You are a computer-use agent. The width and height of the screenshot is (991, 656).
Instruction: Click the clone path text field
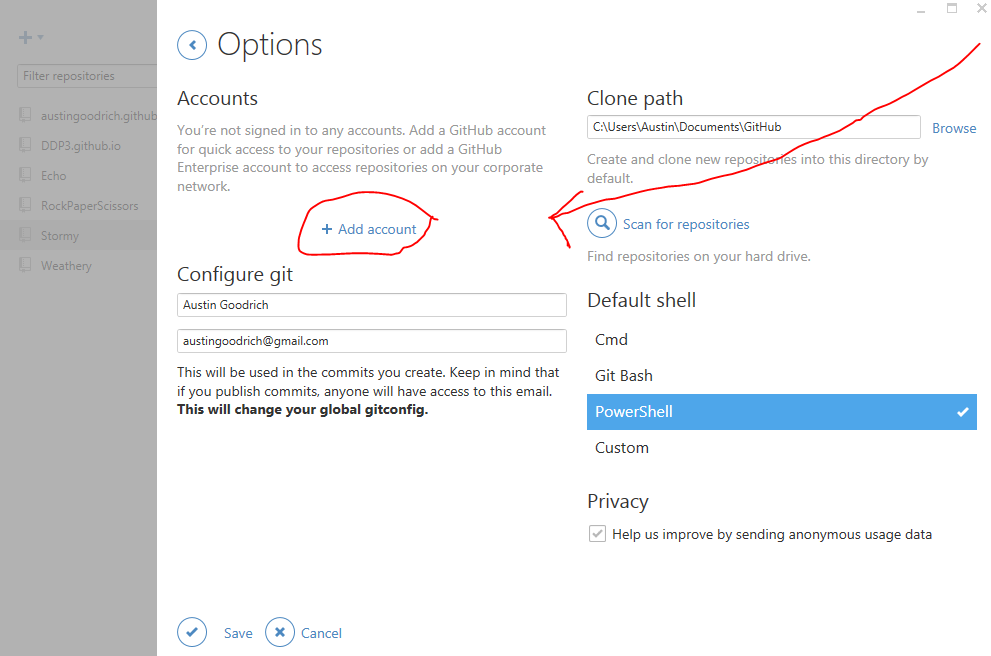pyautogui.click(x=753, y=127)
